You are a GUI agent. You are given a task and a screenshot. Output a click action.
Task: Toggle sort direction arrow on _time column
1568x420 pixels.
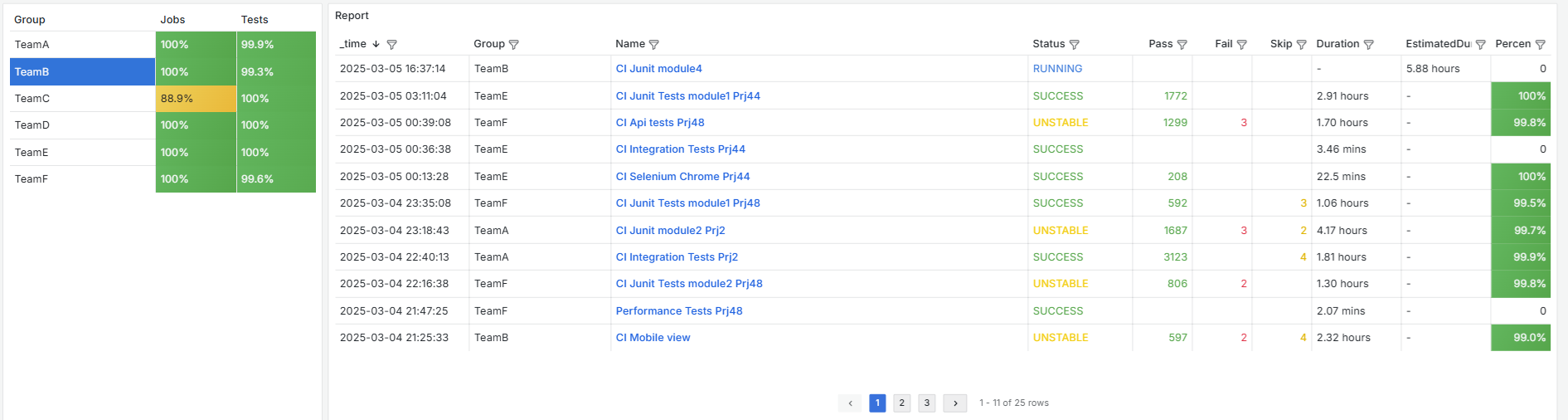click(x=376, y=44)
